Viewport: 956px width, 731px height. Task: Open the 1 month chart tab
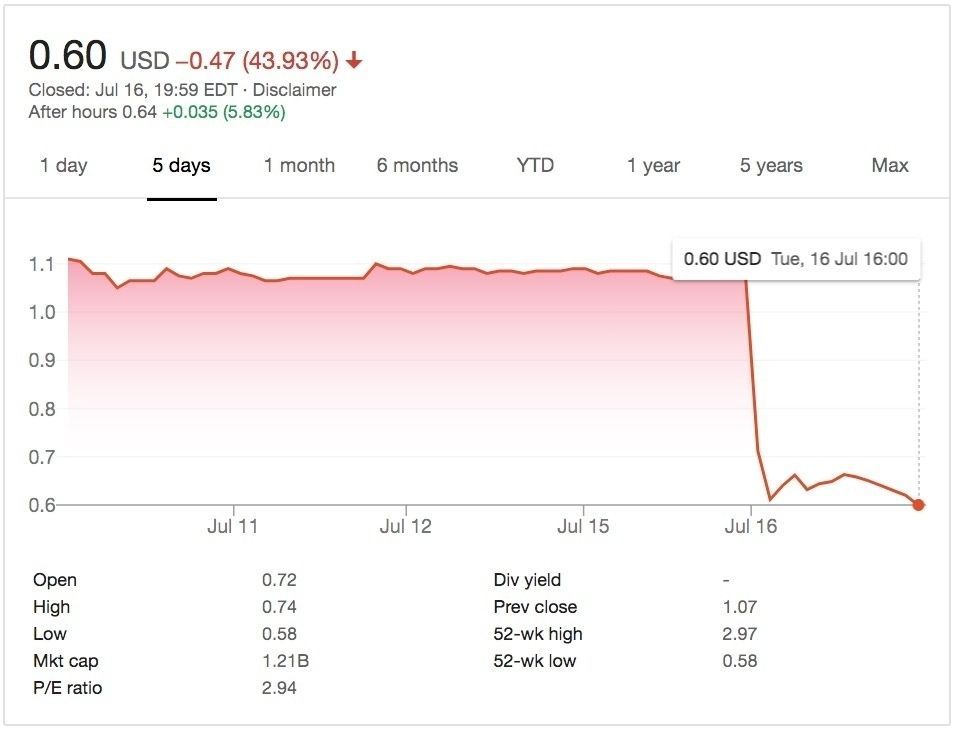pos(299,166)
